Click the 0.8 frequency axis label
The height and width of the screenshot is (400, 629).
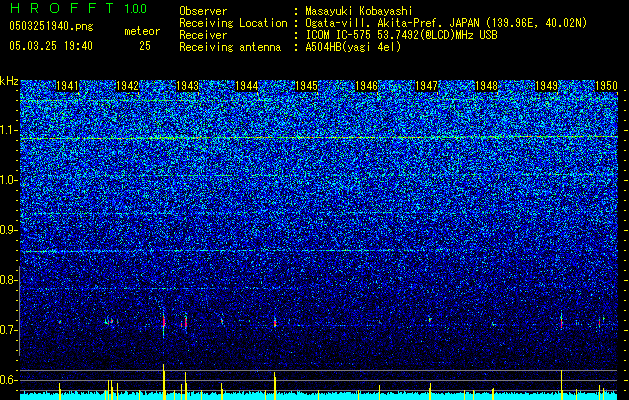coord(7,280)
